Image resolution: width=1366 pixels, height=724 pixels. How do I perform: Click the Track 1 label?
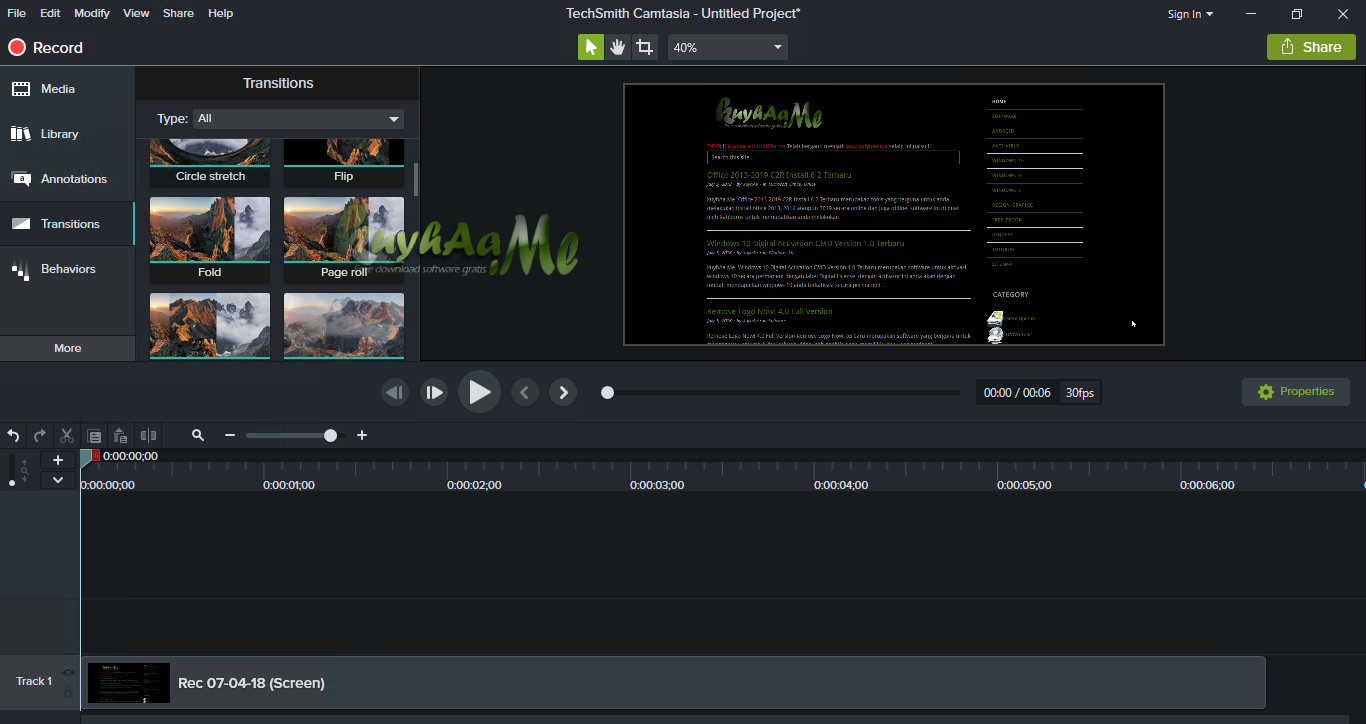tap(34, 681)
